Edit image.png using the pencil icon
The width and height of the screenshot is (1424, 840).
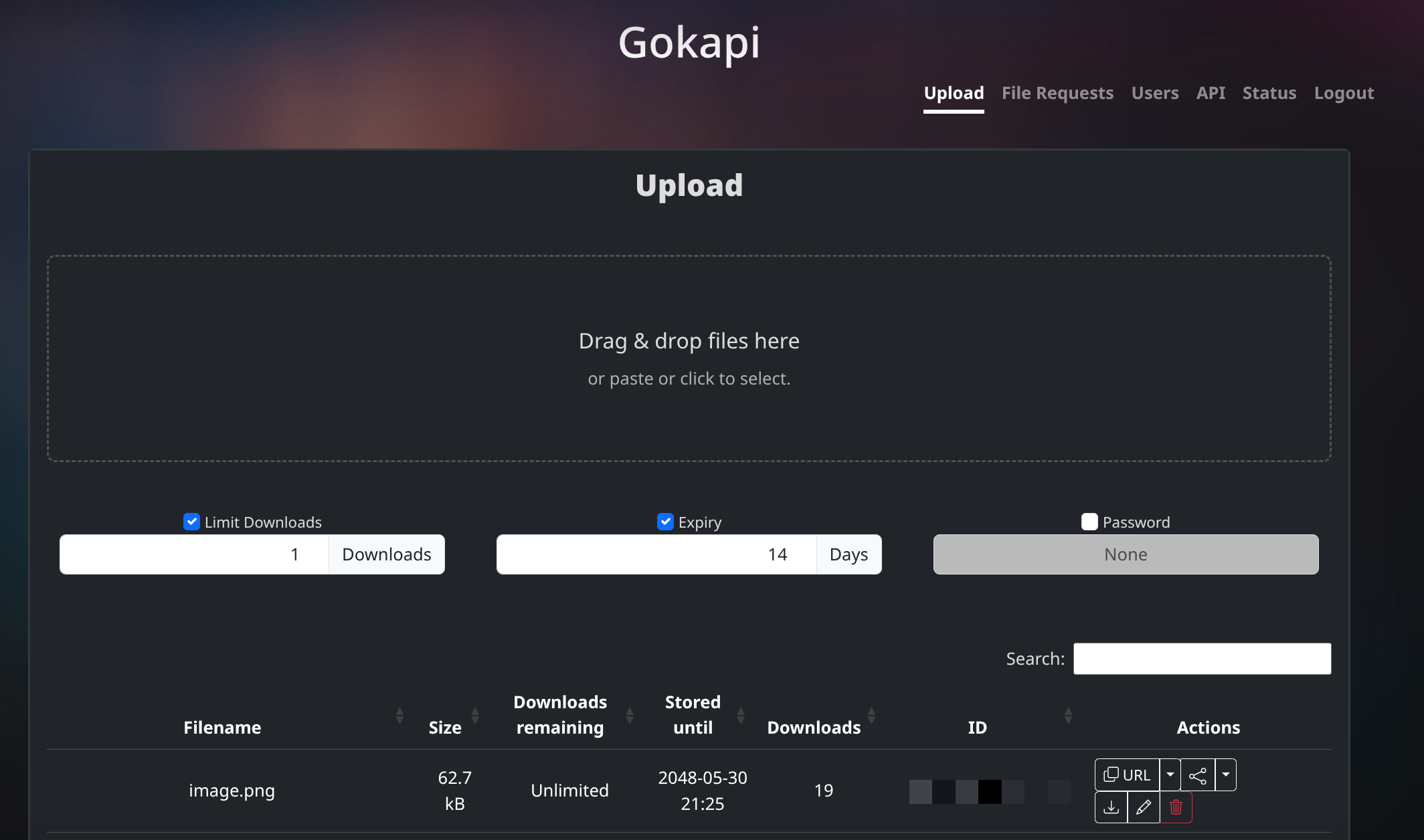coord(1144,807)
